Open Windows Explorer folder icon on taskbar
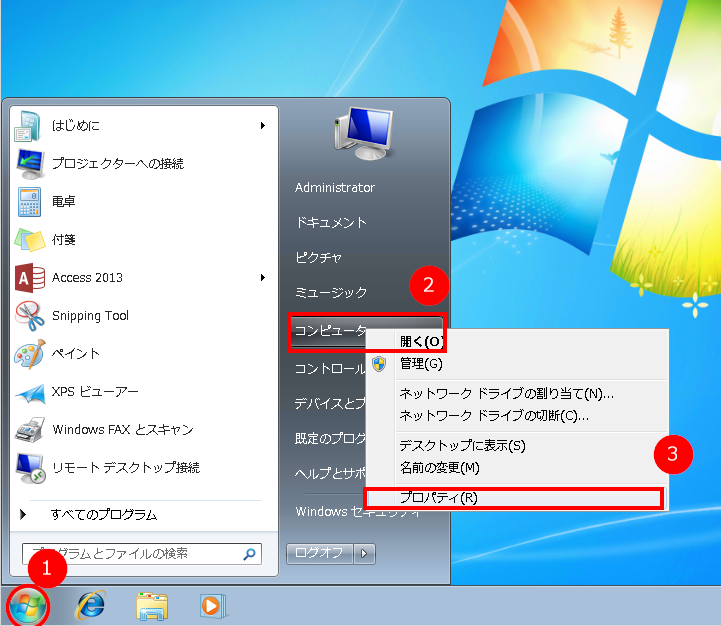721x626 pixels. pos(152,606)
